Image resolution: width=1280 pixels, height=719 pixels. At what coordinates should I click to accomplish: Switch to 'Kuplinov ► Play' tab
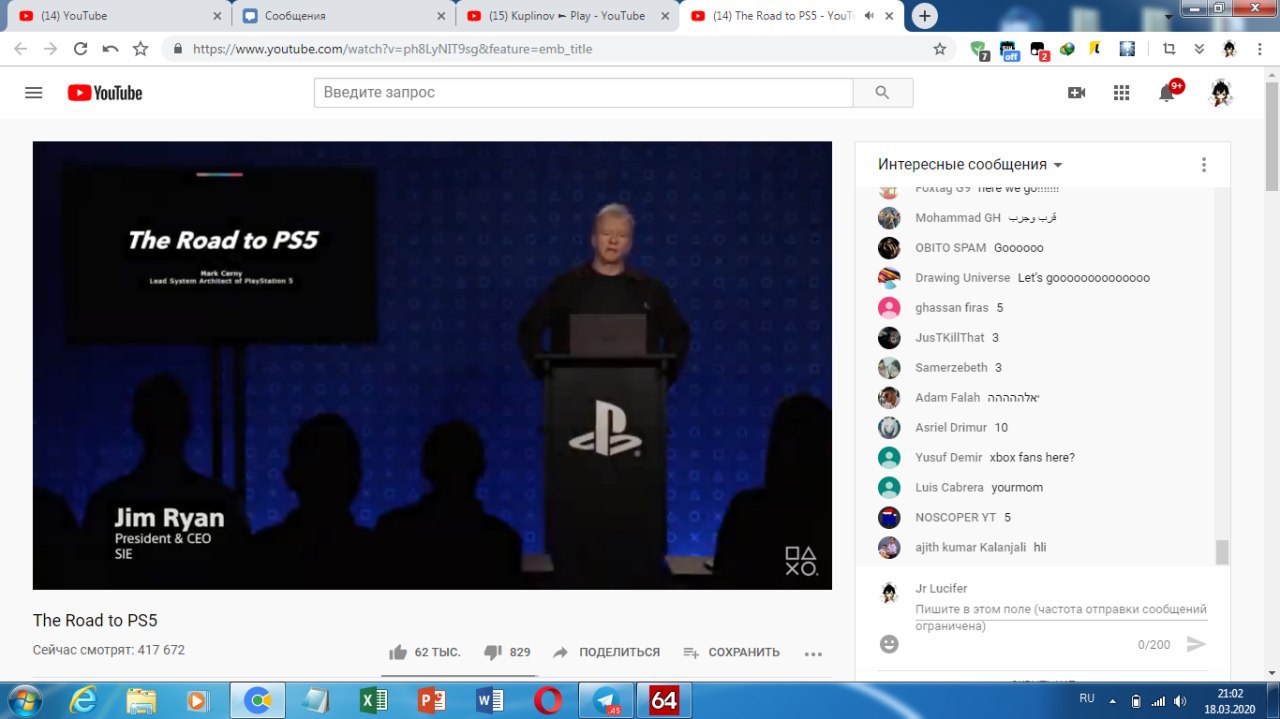point(566,16)
